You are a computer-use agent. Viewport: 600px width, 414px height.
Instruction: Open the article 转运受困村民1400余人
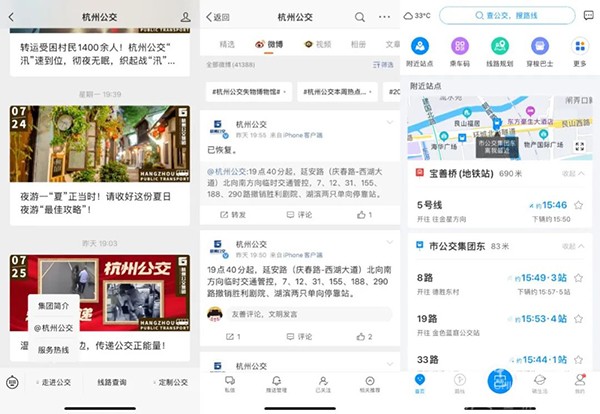(100, 54)
